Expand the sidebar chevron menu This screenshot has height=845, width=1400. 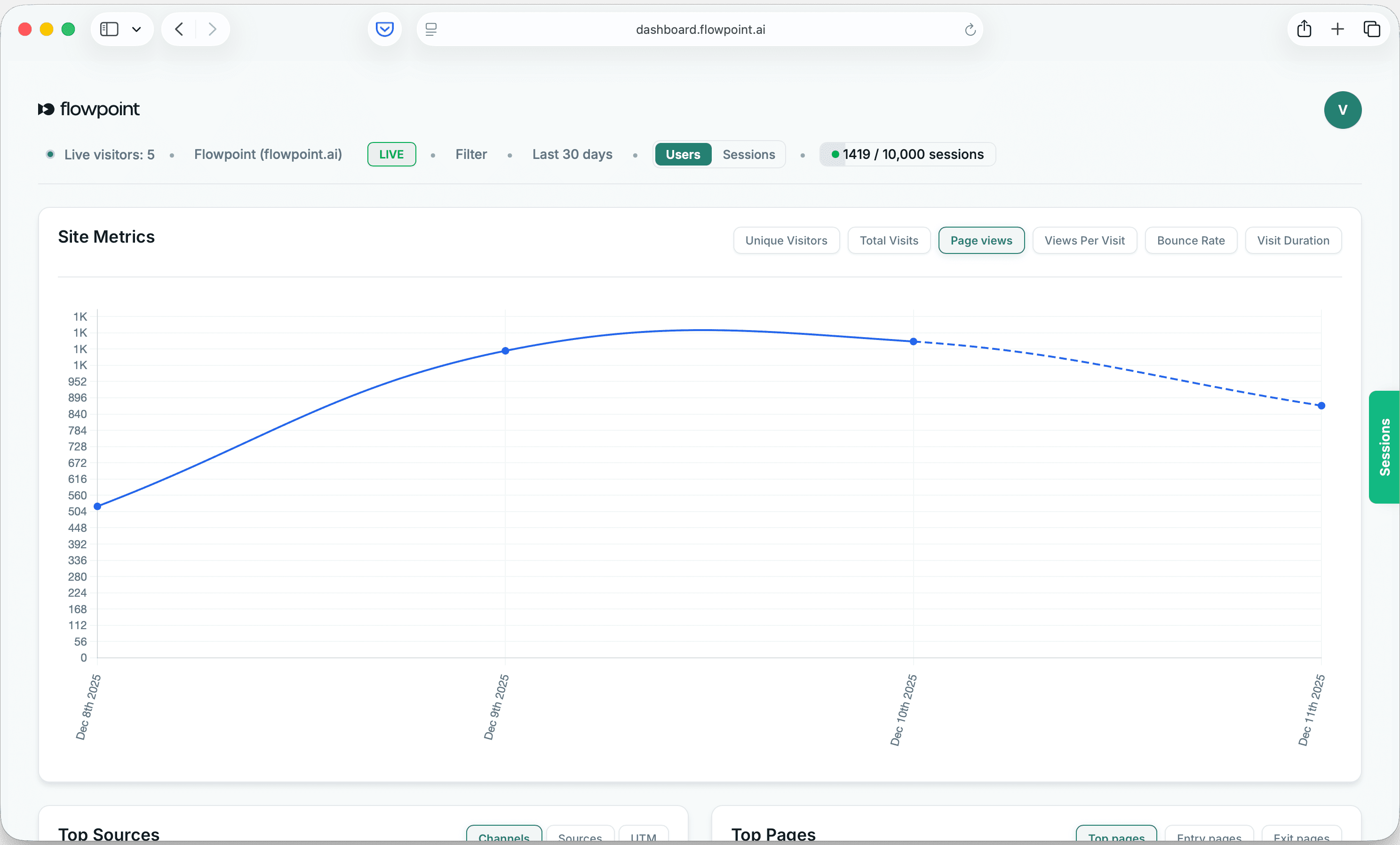pos(136,29)
